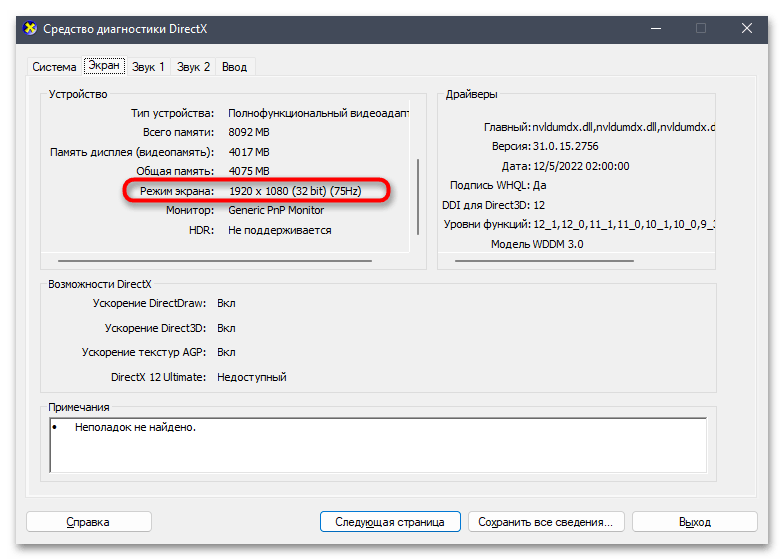Image resolution: width=784 pixels, height=560 pixels.
Task: Click the Уровни функций 12_1 list
Action: [624, 224]
